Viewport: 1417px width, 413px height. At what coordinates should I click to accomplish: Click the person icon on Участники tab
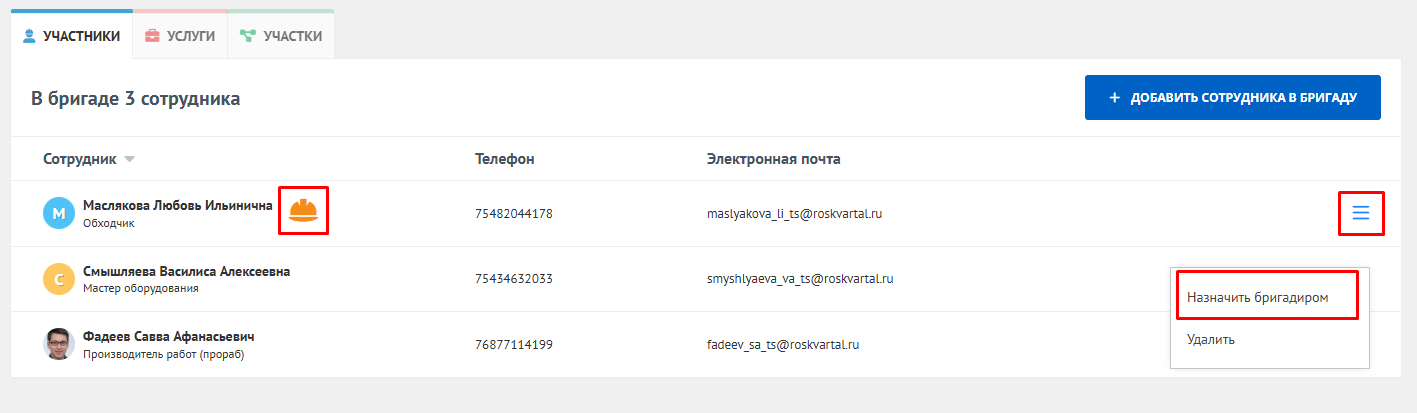click(29, 36)
